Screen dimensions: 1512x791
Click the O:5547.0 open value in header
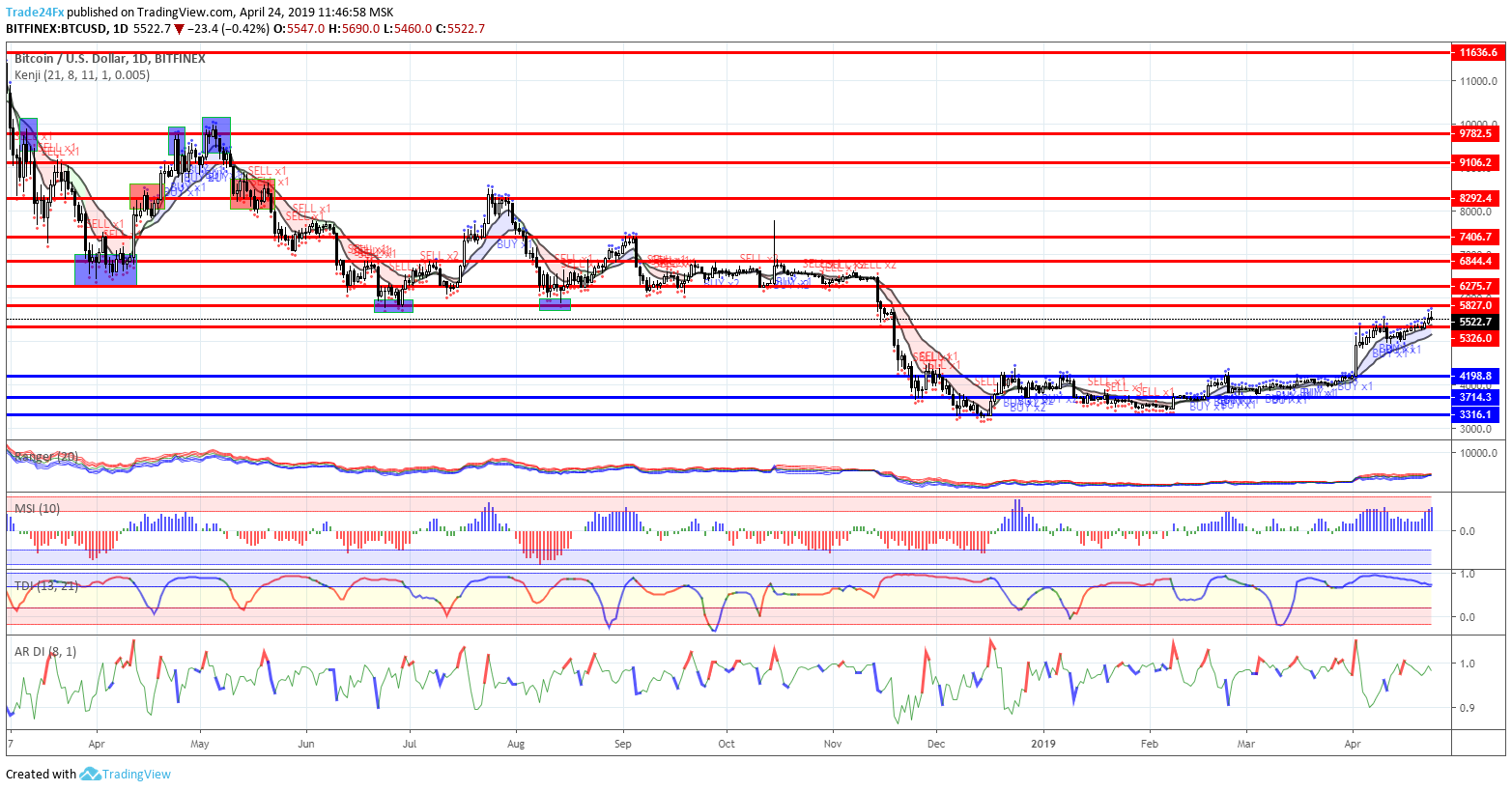pos(300,29)
